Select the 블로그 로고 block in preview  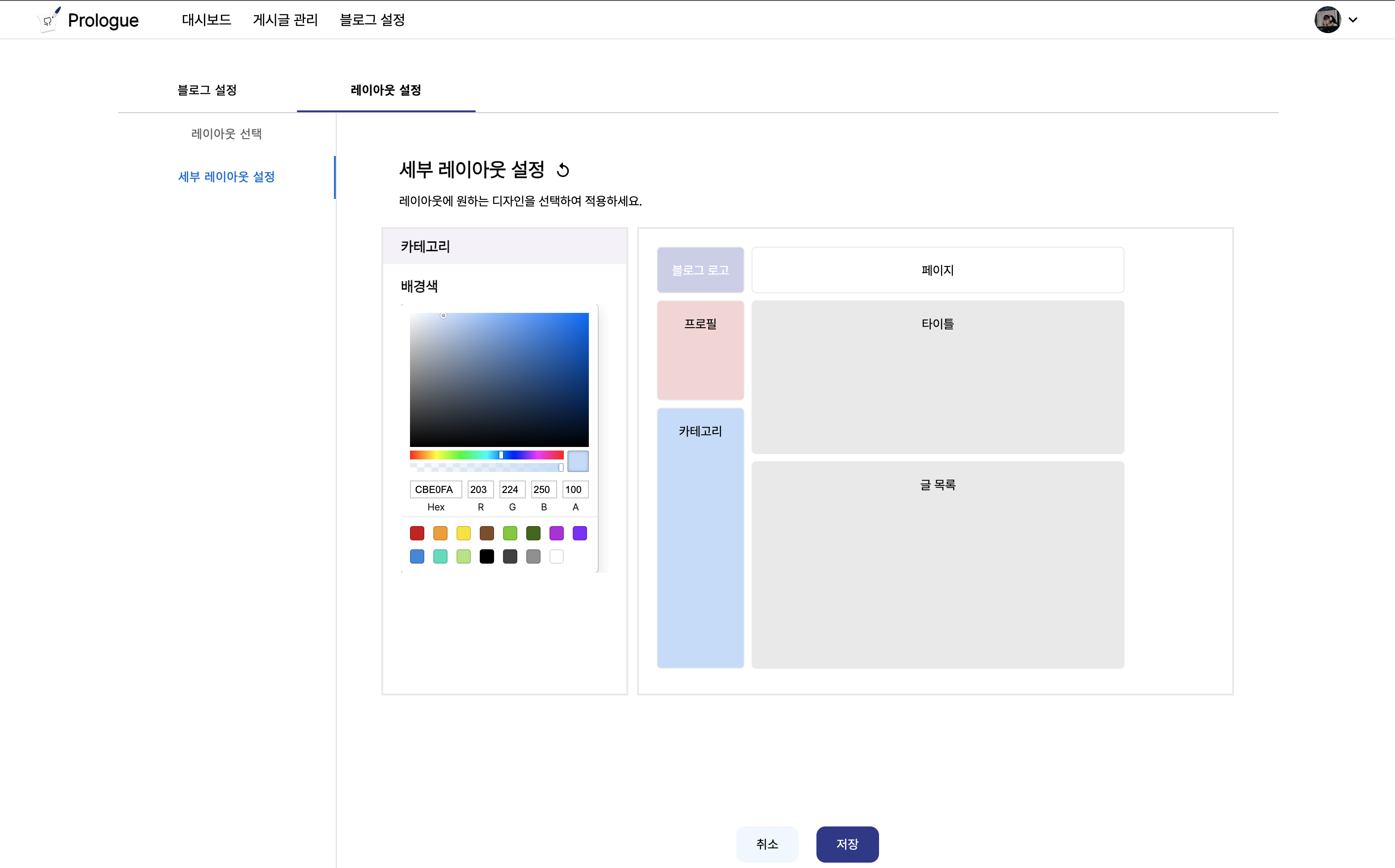(700, 270)
